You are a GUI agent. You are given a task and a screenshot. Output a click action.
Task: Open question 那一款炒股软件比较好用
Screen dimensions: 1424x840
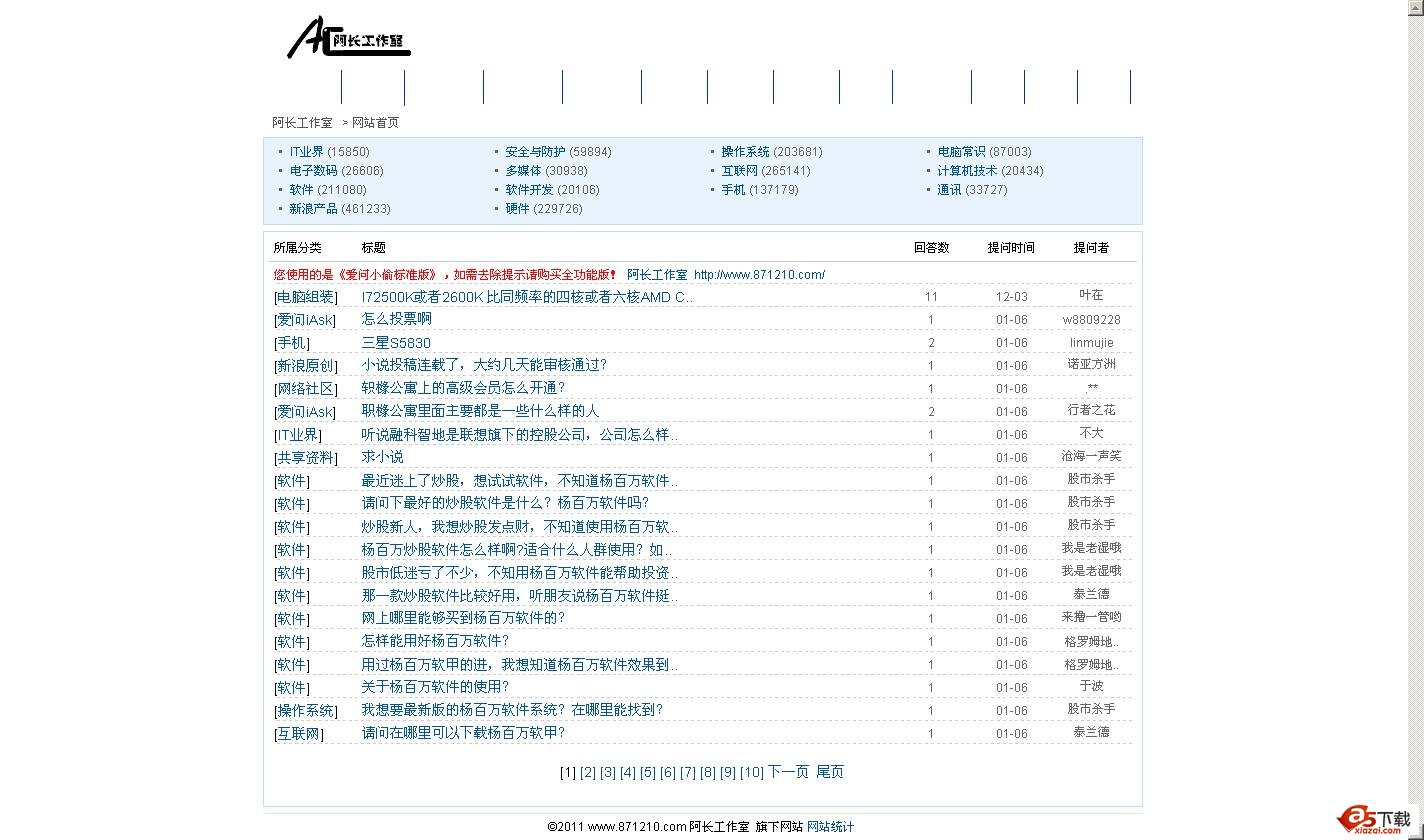(x=520, y=596)
